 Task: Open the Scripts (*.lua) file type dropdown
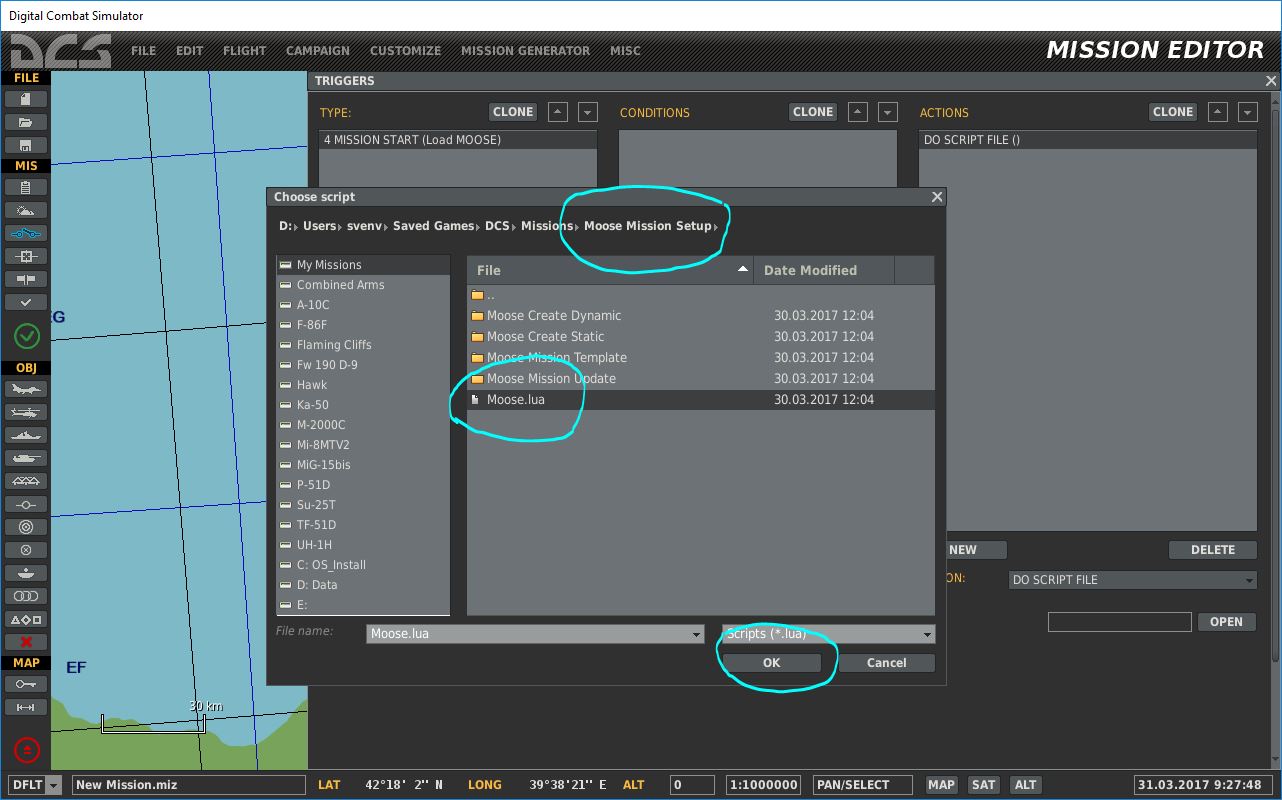tap(927, 634)
